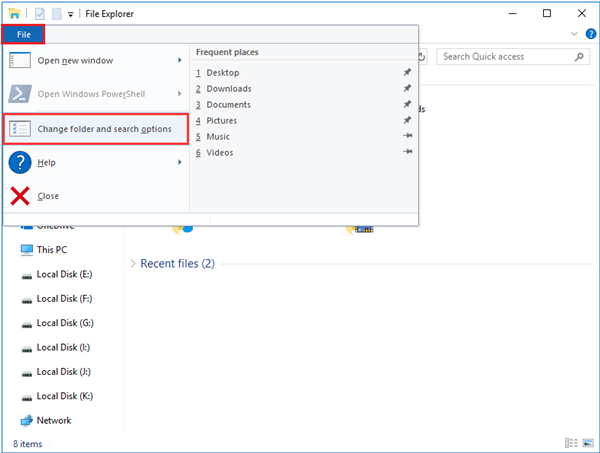Click the red X Close icon
Image resolution: width=600 pixels, height=453 pixels.
coord(20,196)
